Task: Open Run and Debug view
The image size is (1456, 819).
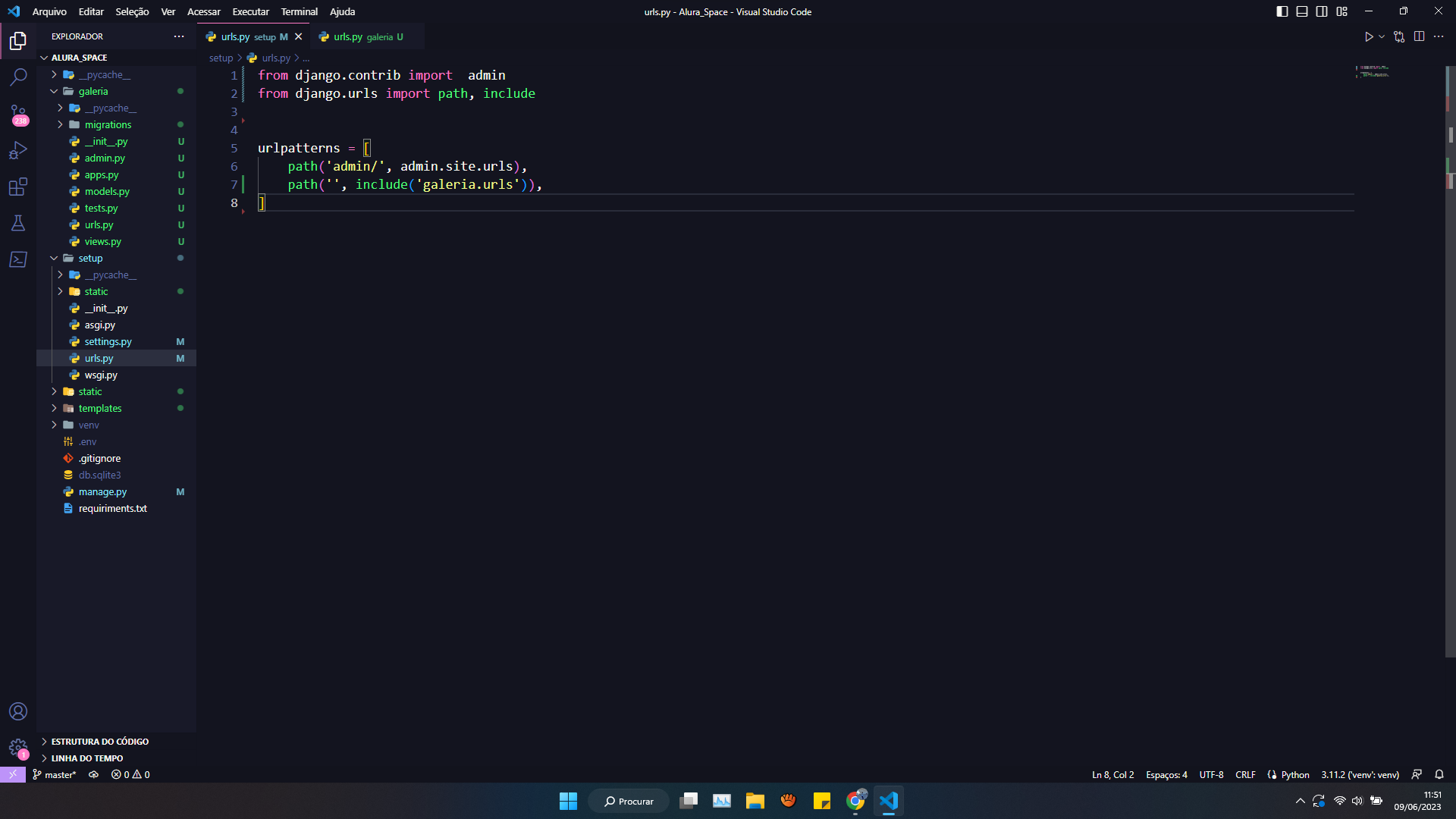Action: pyautogui.click(x=18, y=150)
